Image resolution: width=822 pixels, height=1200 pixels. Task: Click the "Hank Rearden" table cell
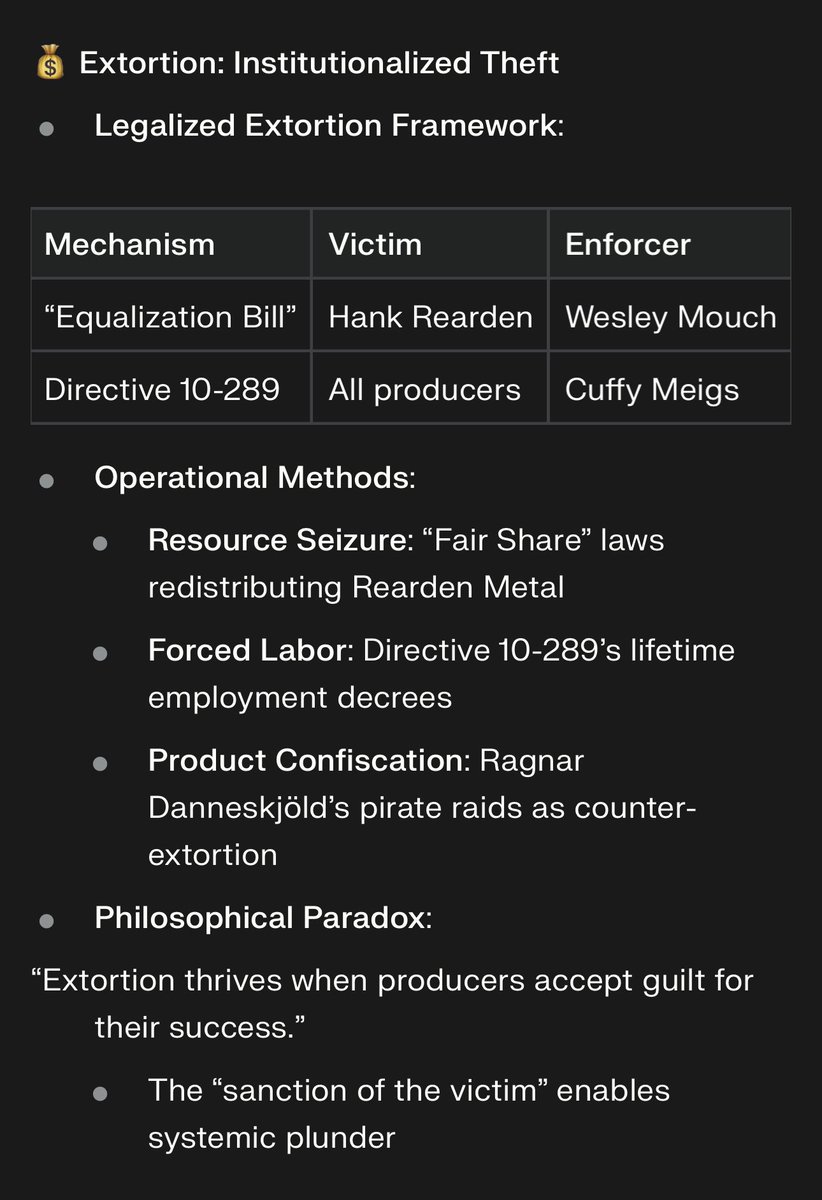(430, 317)
